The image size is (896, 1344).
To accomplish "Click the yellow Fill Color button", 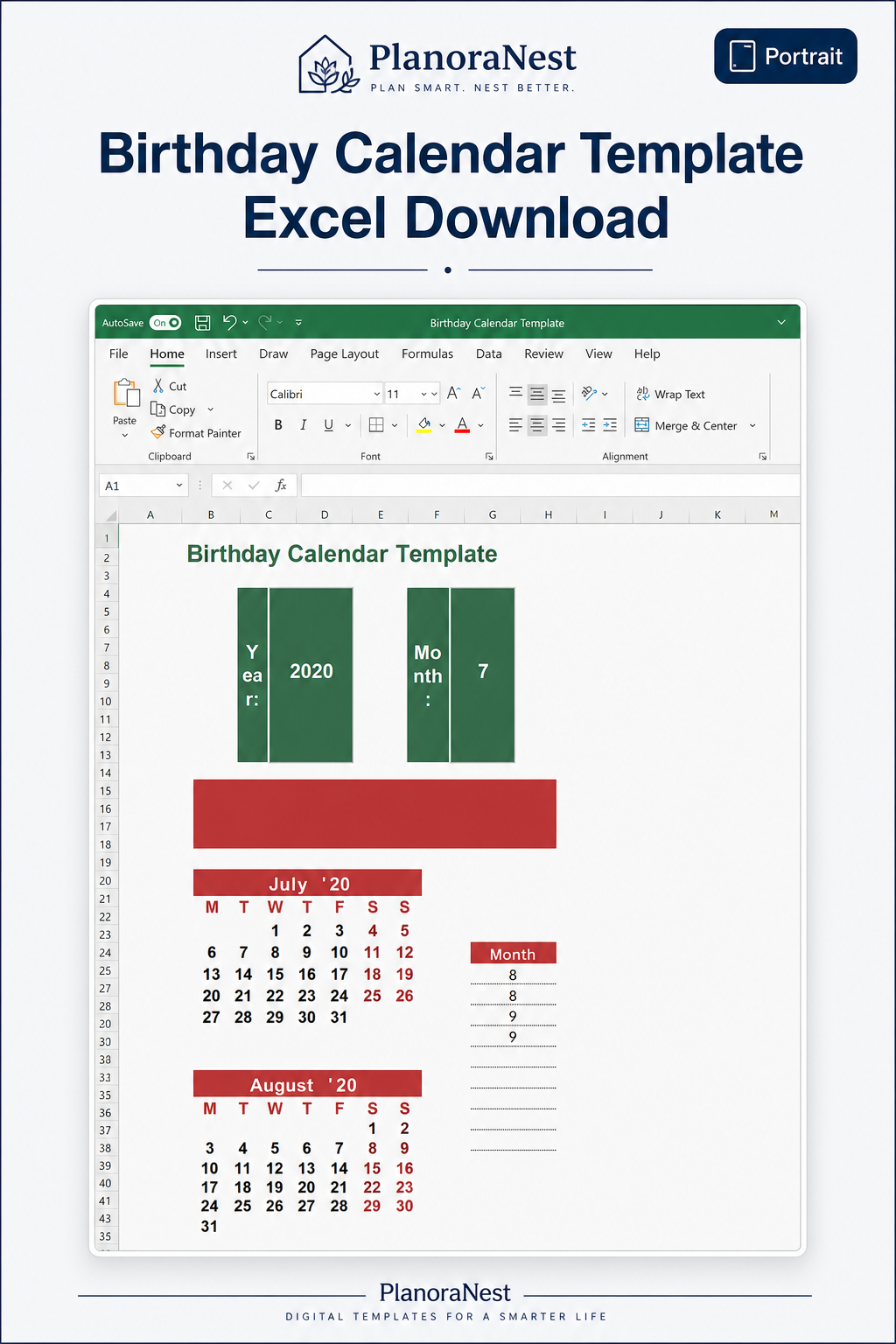I will [x=424, y=425].
